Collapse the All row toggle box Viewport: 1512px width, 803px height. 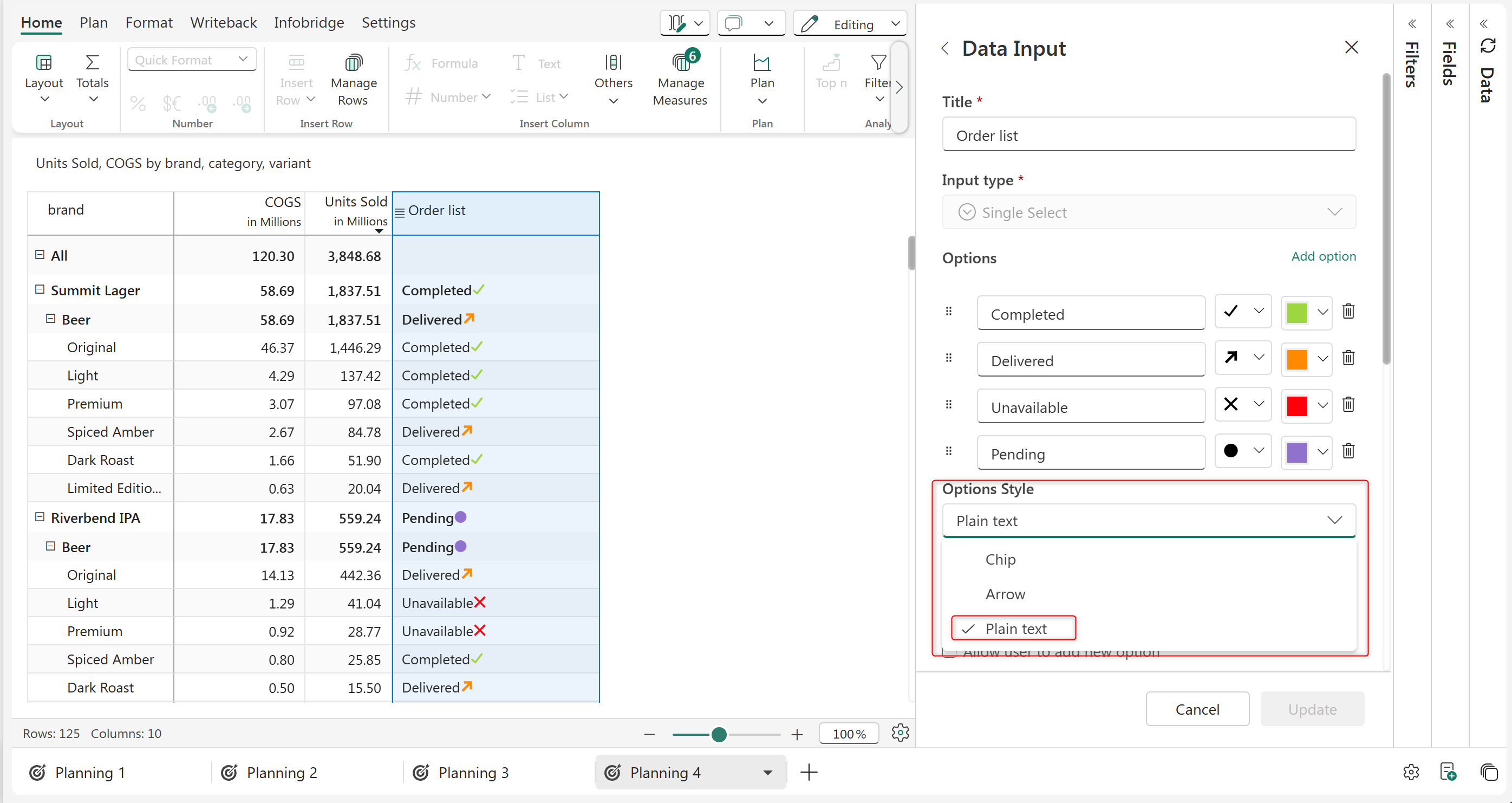click(40, 255)
